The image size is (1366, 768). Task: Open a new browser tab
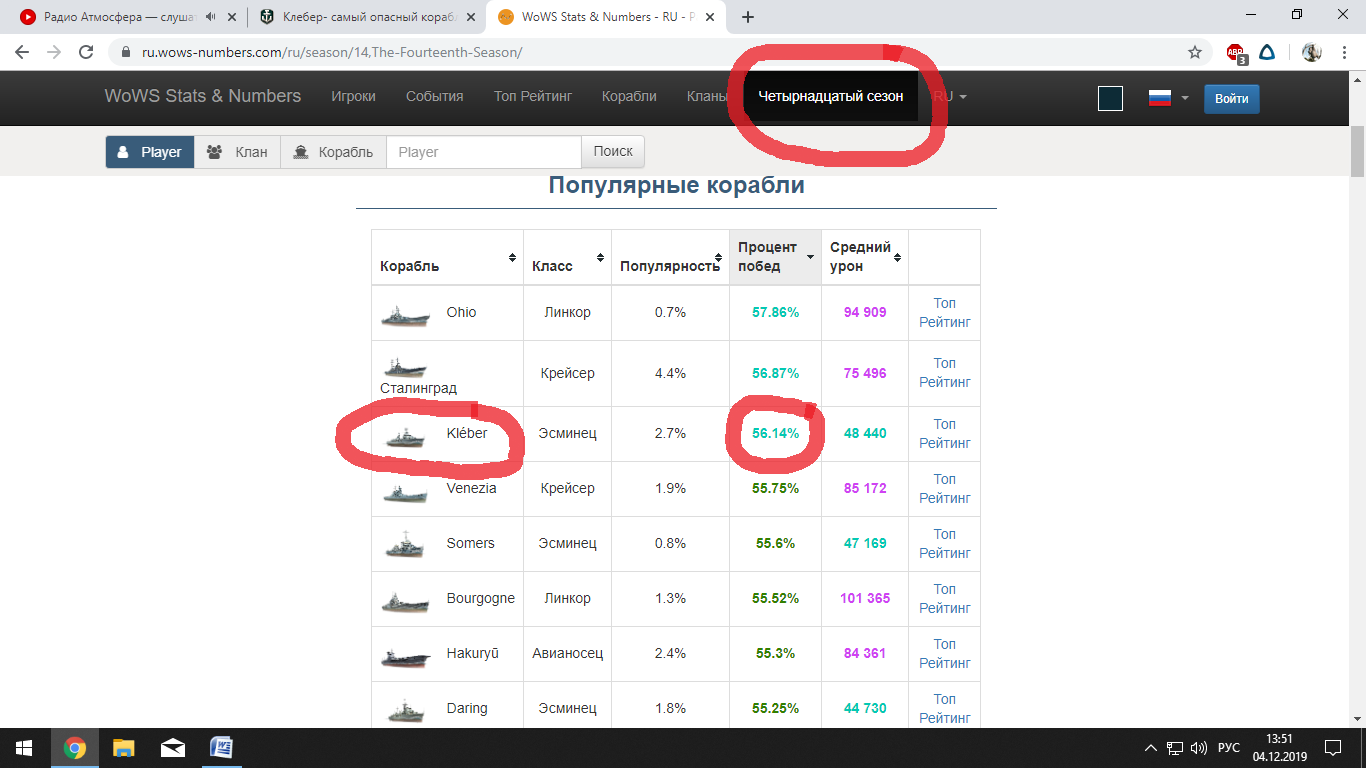pos(748,17)
